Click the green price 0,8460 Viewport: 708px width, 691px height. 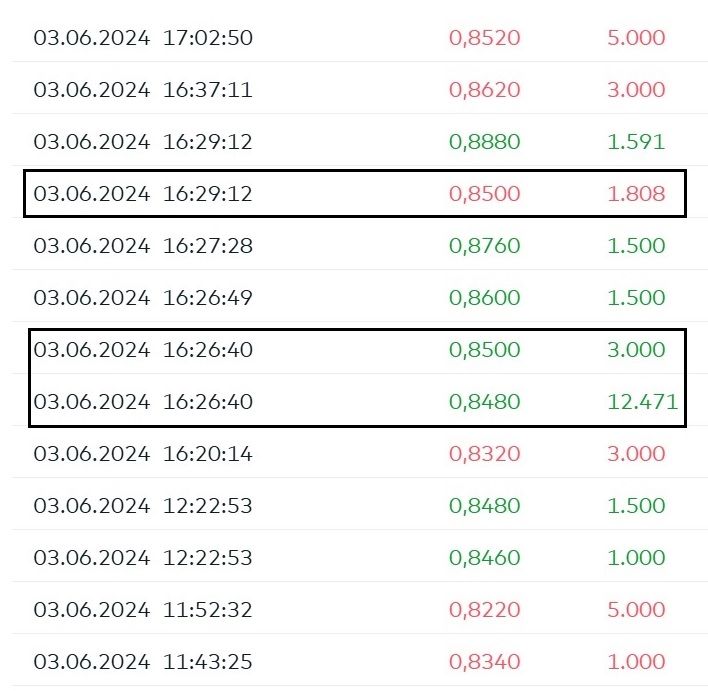485,558
